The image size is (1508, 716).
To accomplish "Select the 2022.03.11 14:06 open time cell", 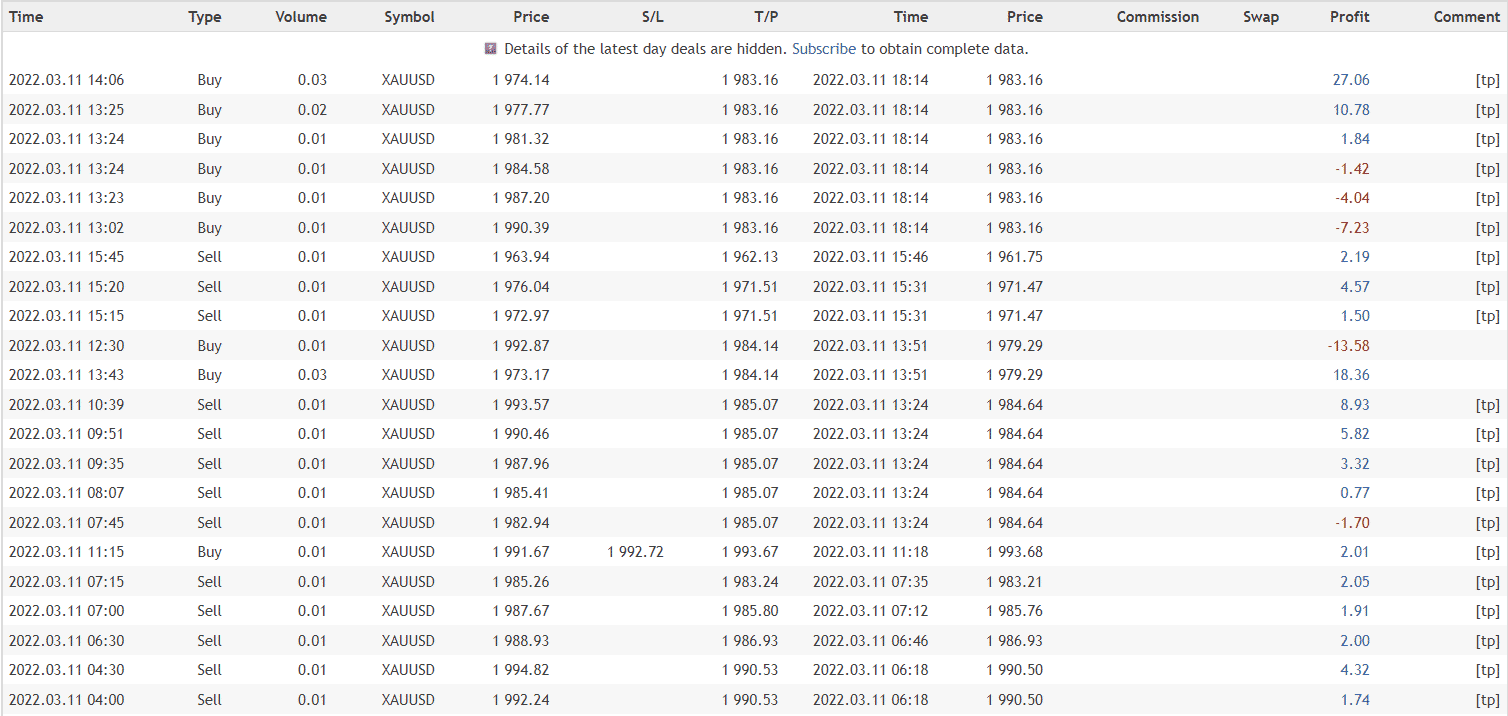I will point(67,80).
